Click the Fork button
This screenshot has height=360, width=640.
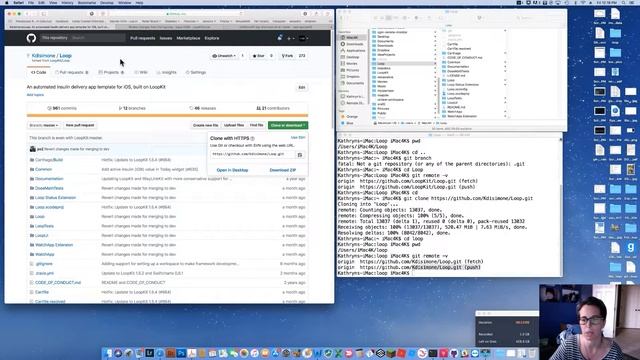pyautogui.click(x=287, y=56)
